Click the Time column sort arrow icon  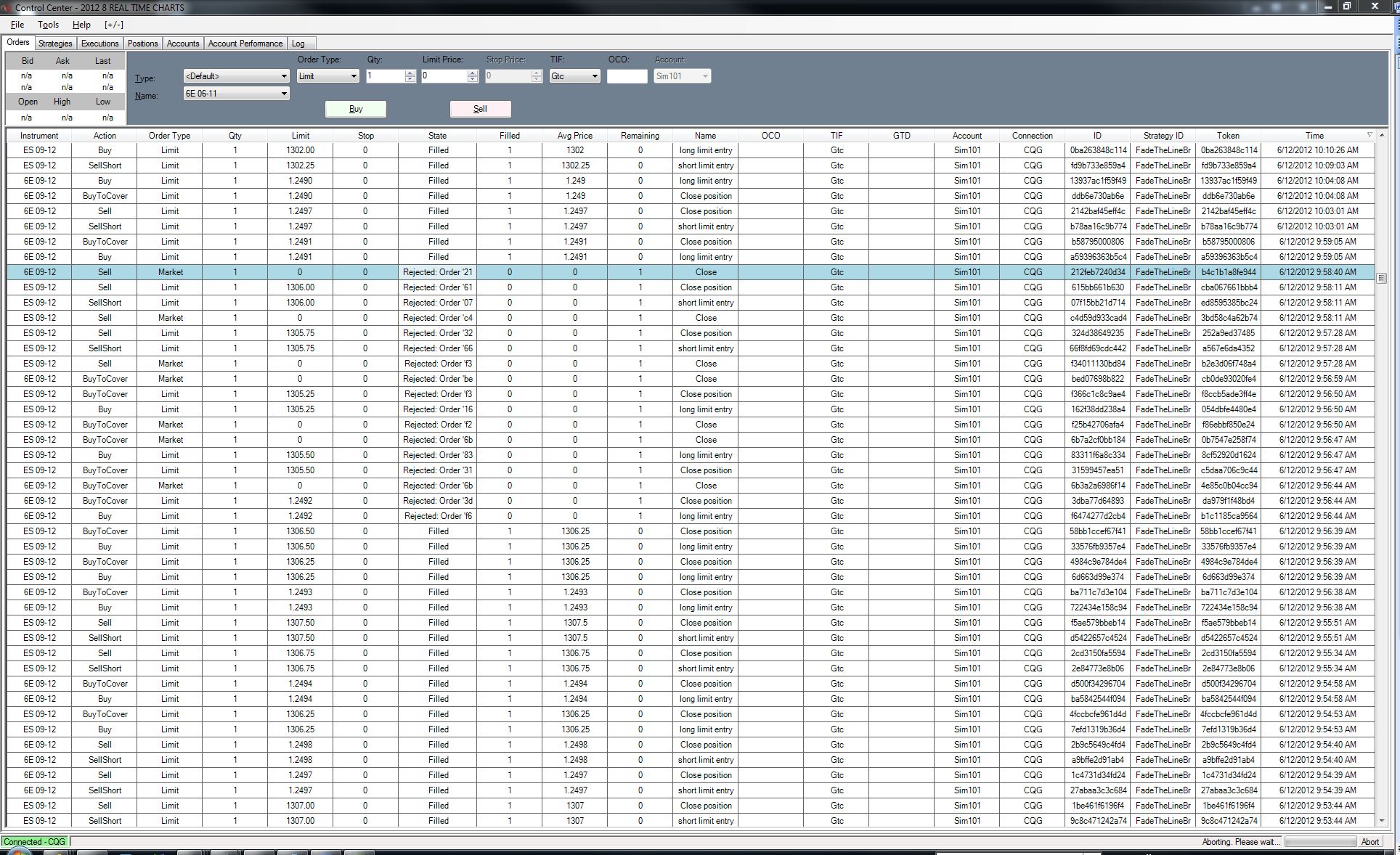(x=1370, y=135)
